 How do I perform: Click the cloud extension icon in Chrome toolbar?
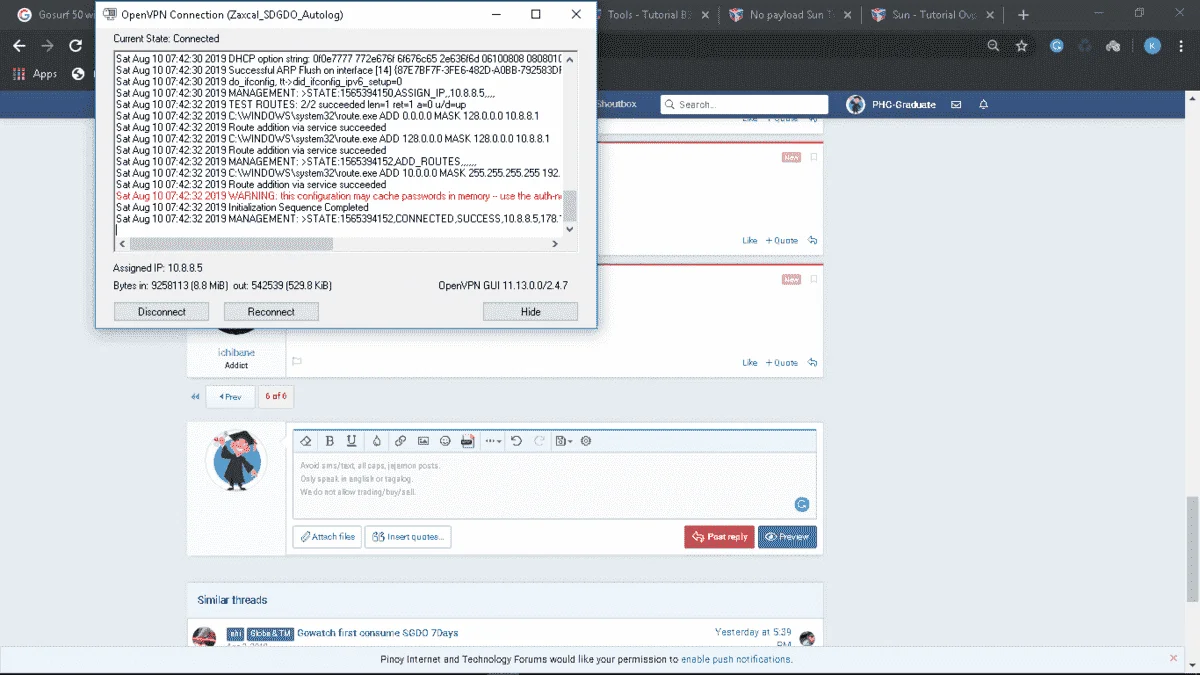point(1113,46)
